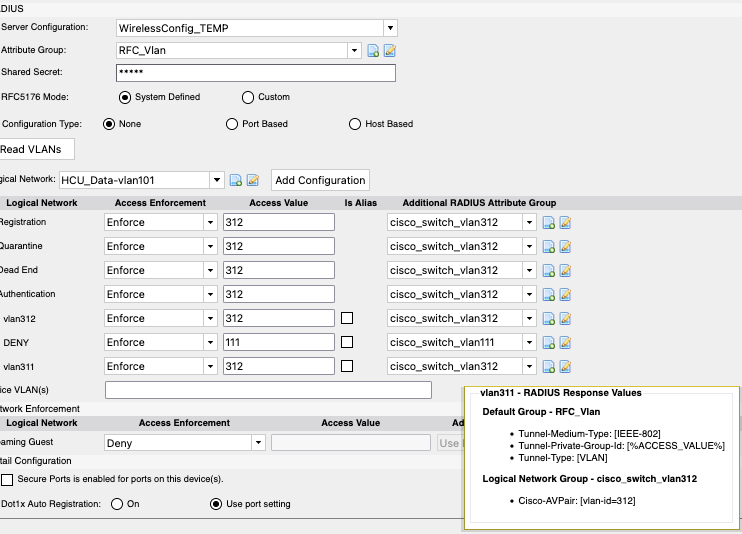Add RADIUS attribute group for Authentication row
742x534 pixels.
coord(549,294)
